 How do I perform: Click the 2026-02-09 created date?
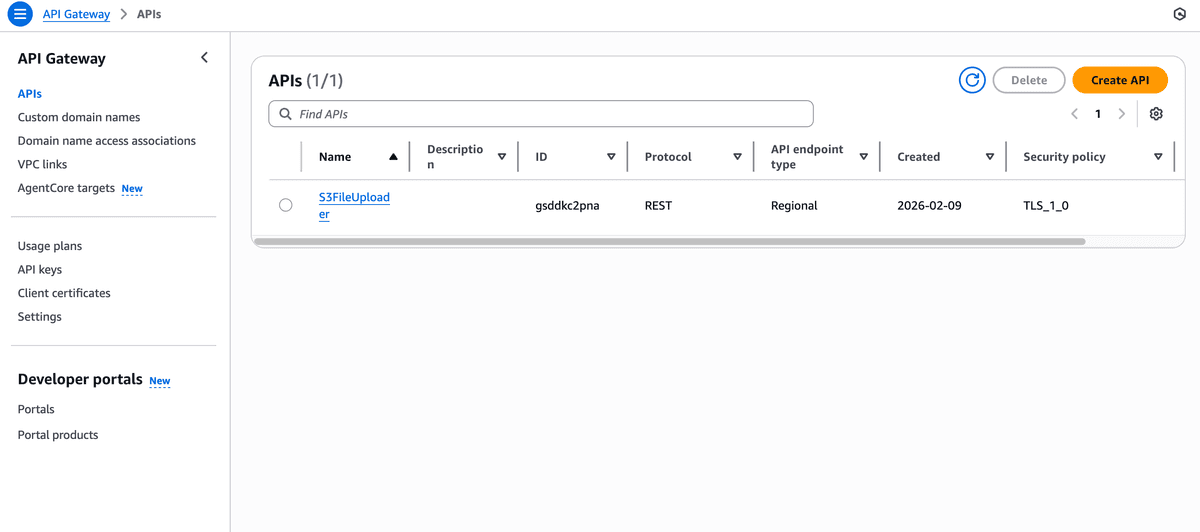929,205
